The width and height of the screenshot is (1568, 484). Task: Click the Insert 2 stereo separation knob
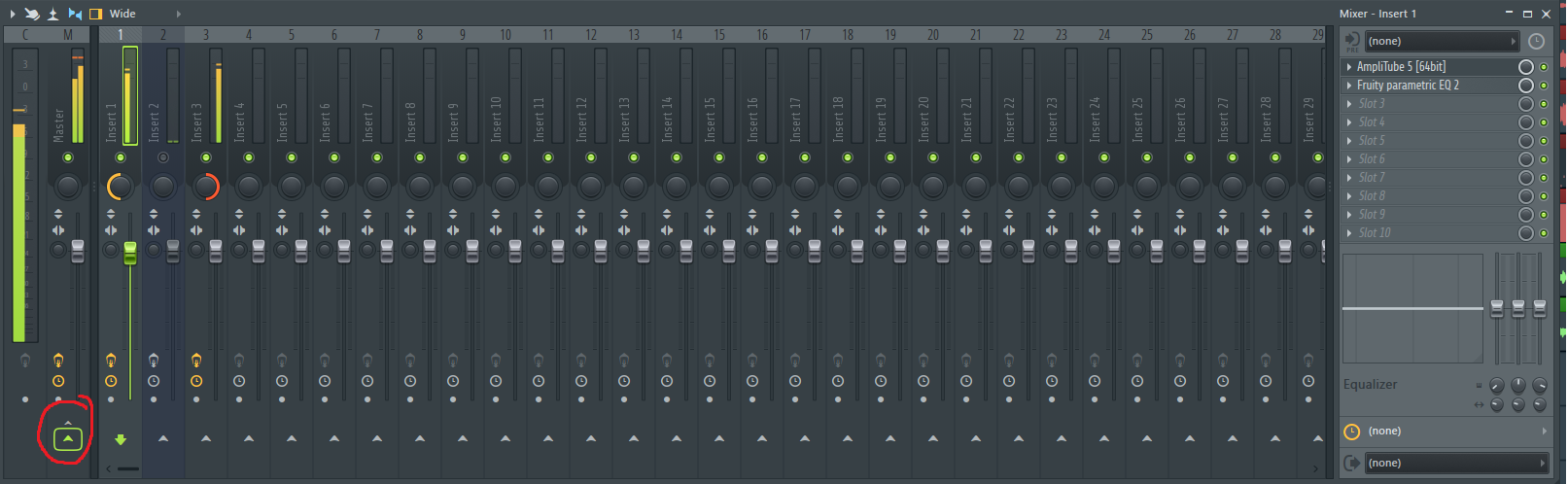pos(154,251)
